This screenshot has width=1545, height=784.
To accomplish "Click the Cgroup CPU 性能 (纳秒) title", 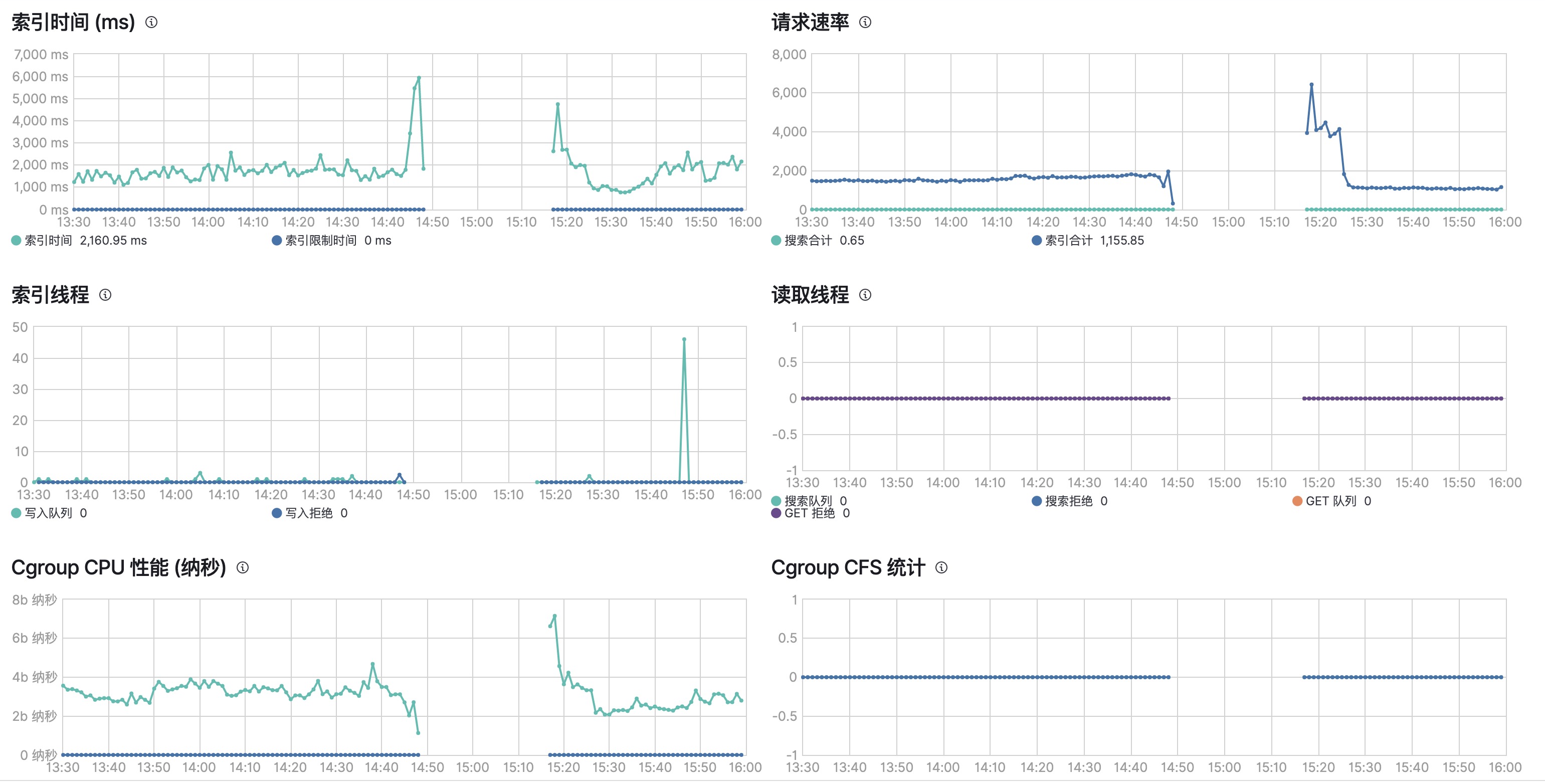I will (119, 567).
